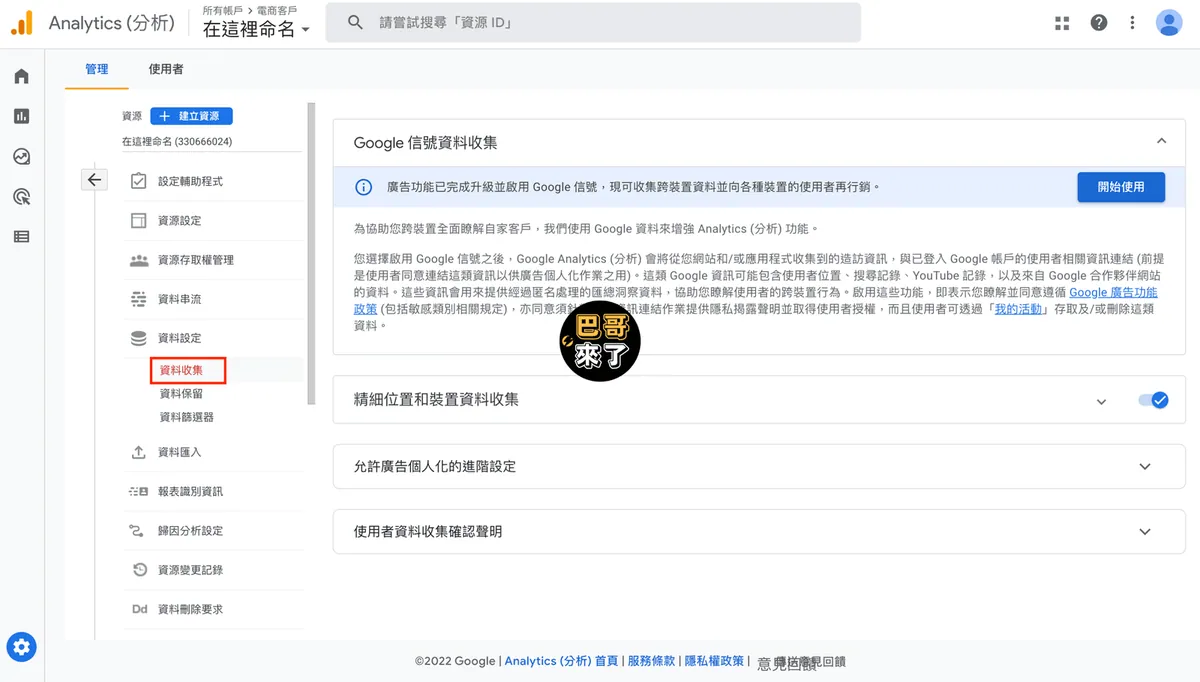Click the 建立資源 button
This screenshot has width=1200, height=682.
click(x=191, y=116)
